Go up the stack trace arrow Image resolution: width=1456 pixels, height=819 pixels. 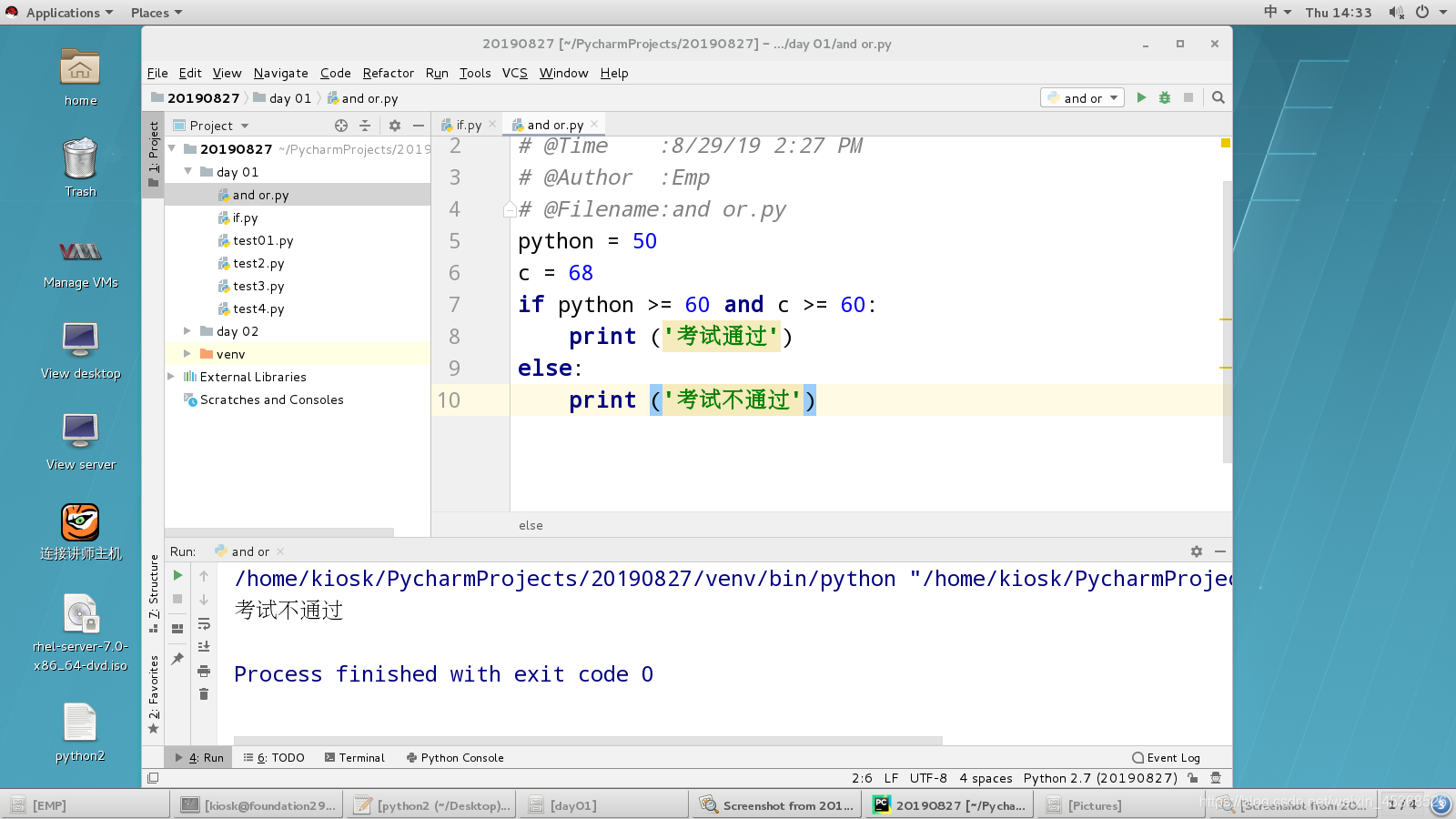coord(204,576)
